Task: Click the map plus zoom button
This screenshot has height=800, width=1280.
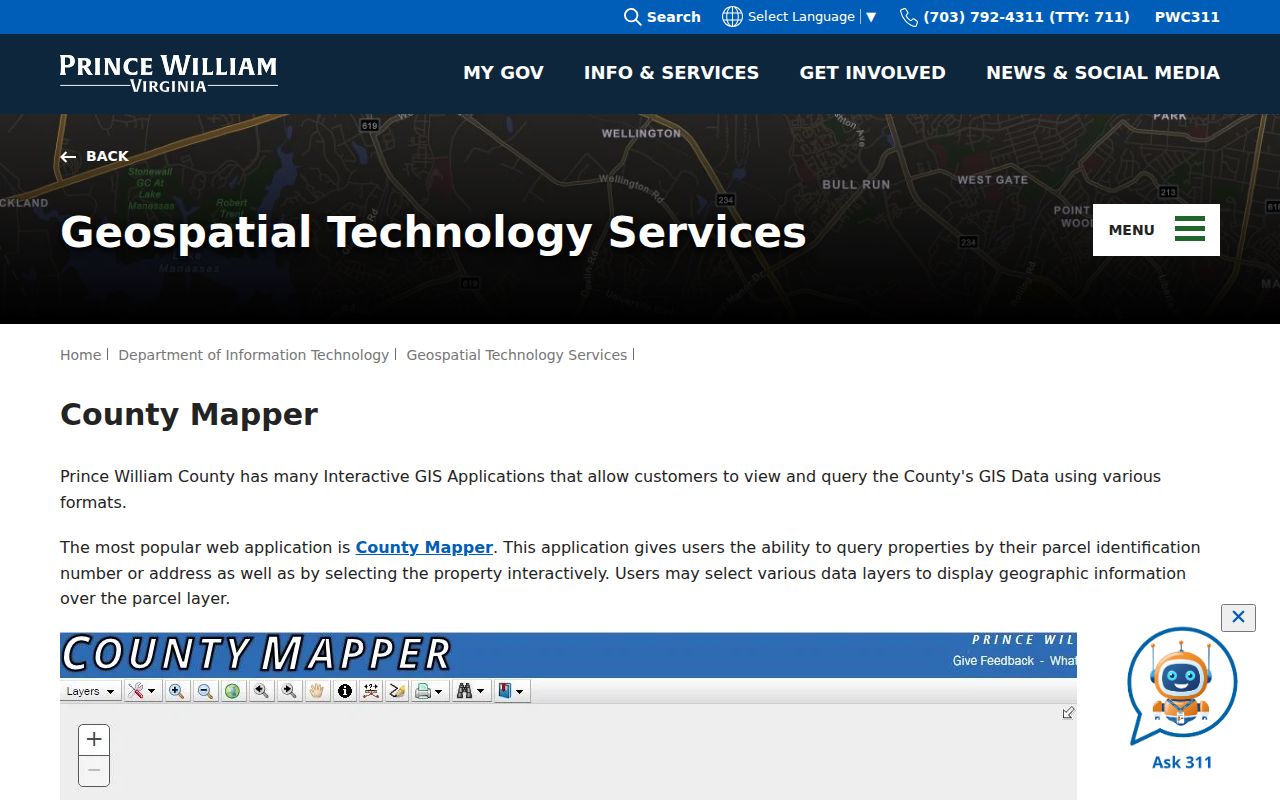Action: 94,740
